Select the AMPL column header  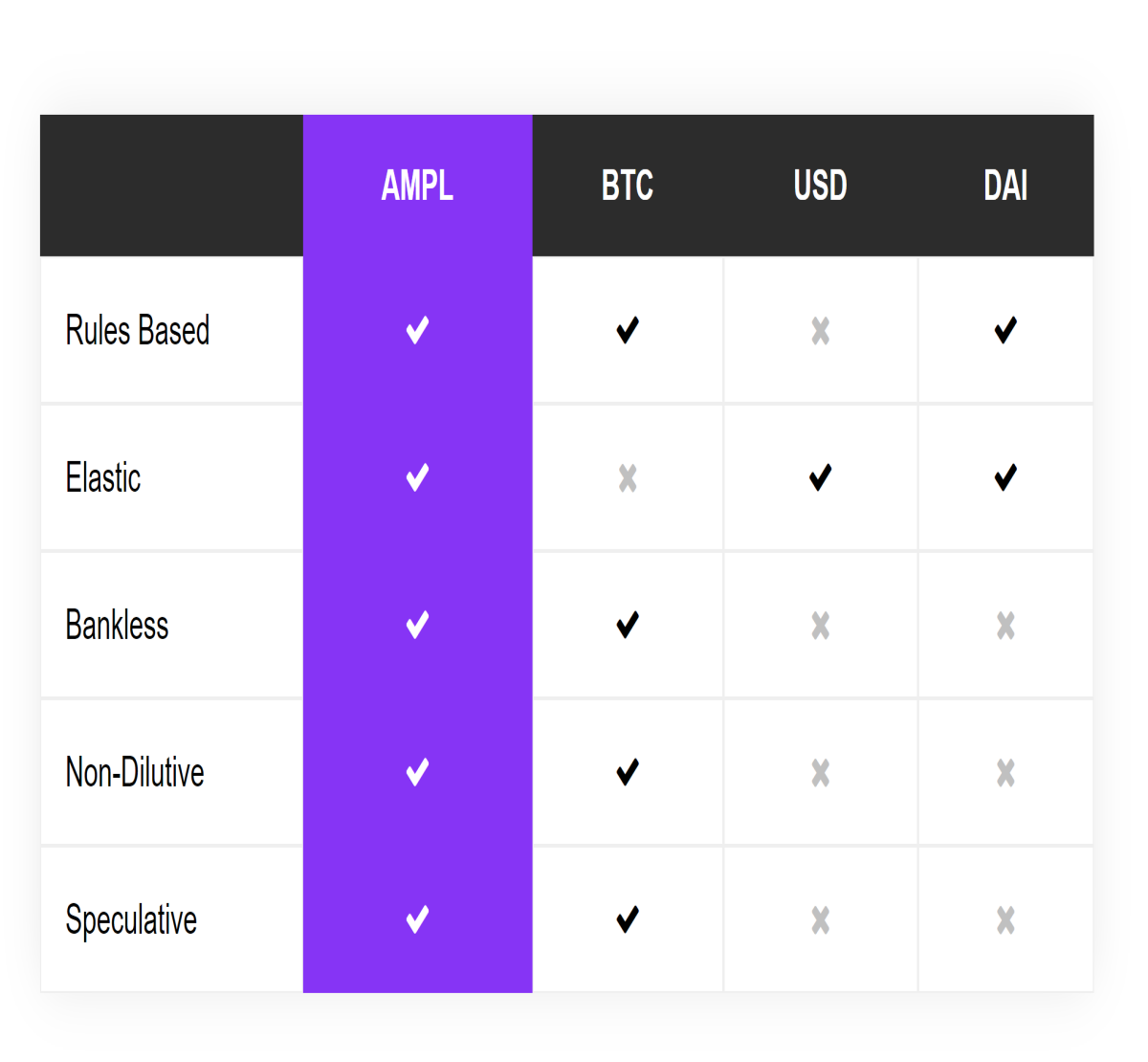417,186
